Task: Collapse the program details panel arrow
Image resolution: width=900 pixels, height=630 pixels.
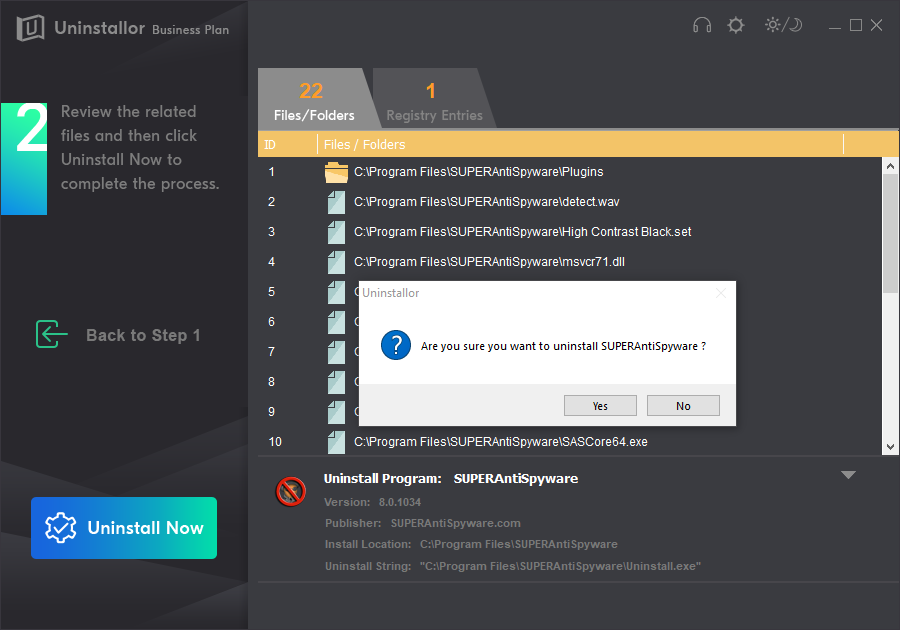Action: (848, 475)
